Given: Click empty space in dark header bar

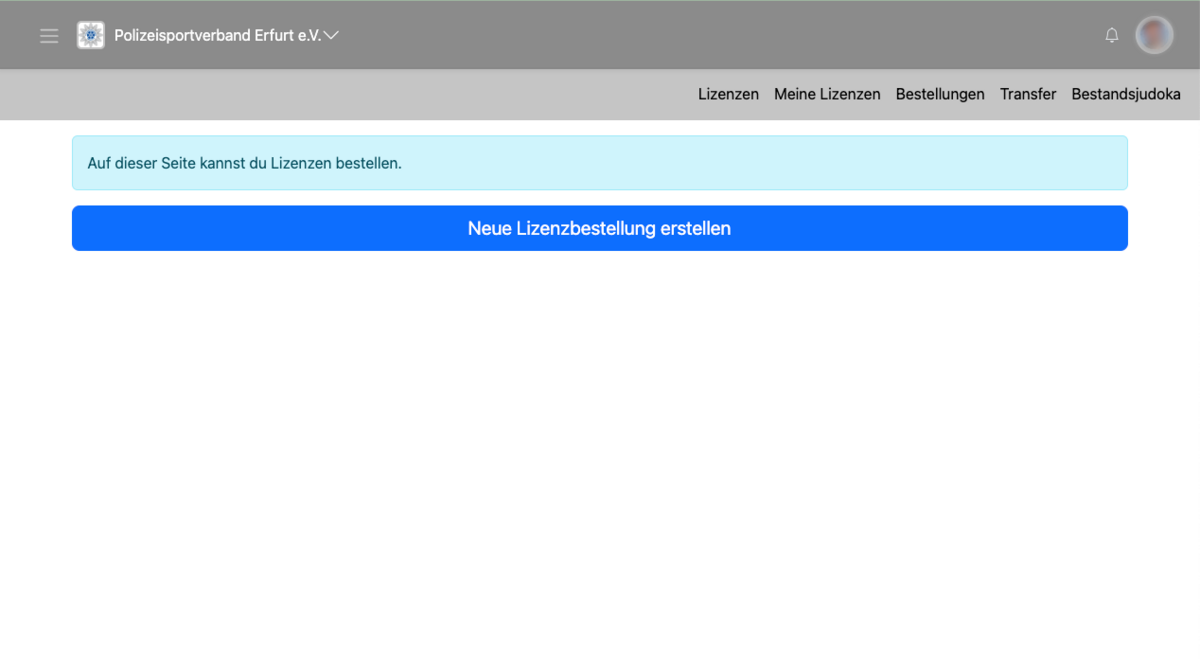Looking at the screenshot, I should pyautogui.click(x=700, y=36).
